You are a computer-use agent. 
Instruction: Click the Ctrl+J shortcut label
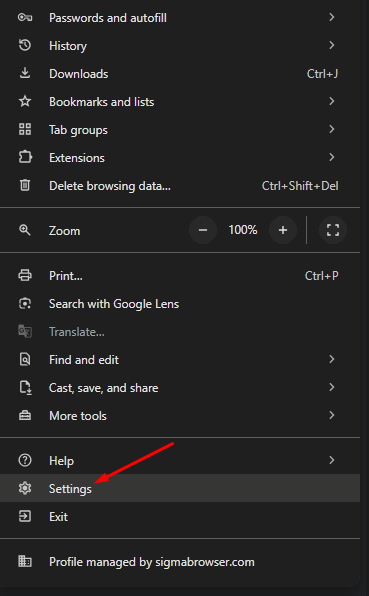click(322, 73)
